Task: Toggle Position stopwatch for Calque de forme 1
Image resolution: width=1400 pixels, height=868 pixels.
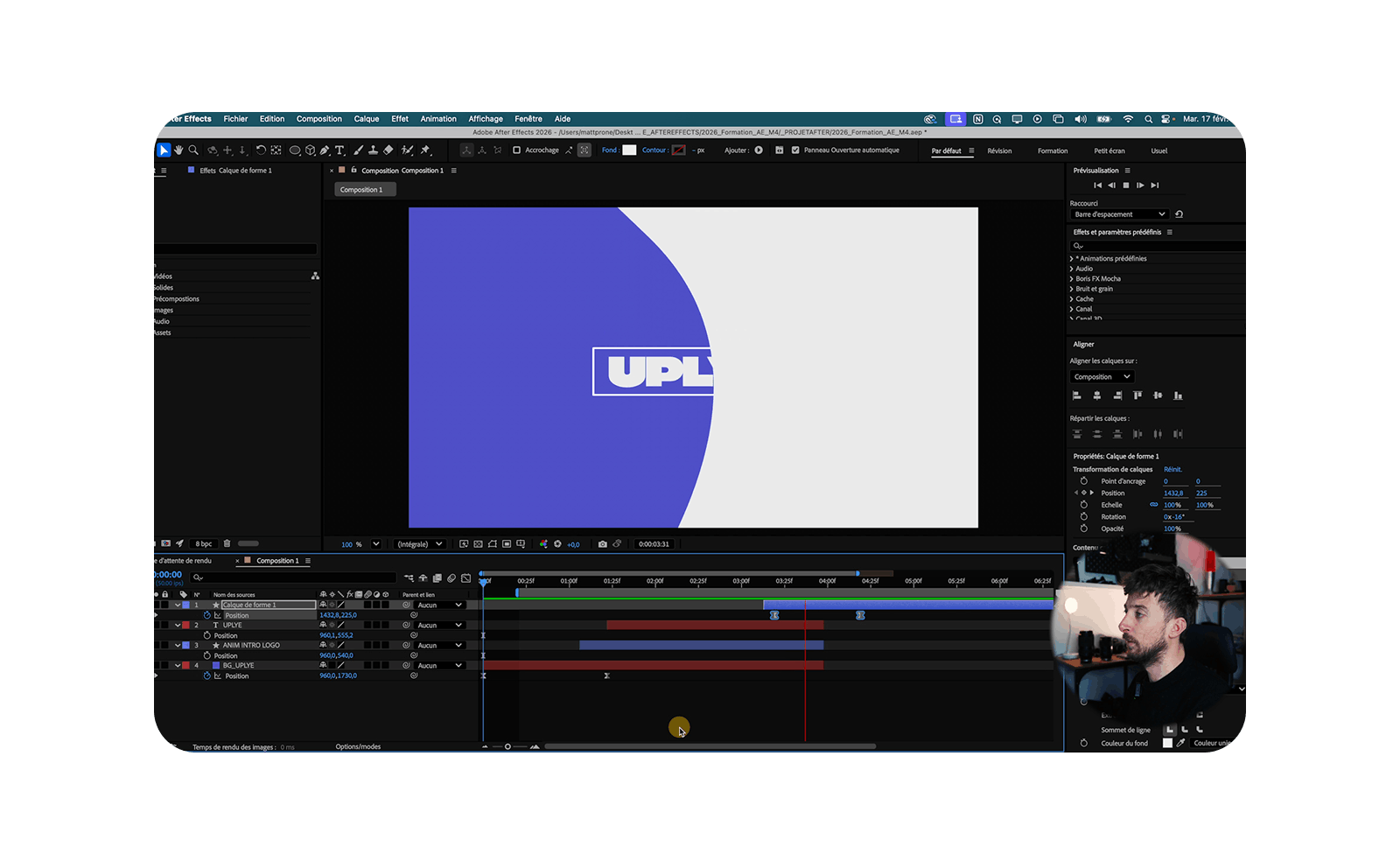Action: pyautogui.click(x=207, y=615)
